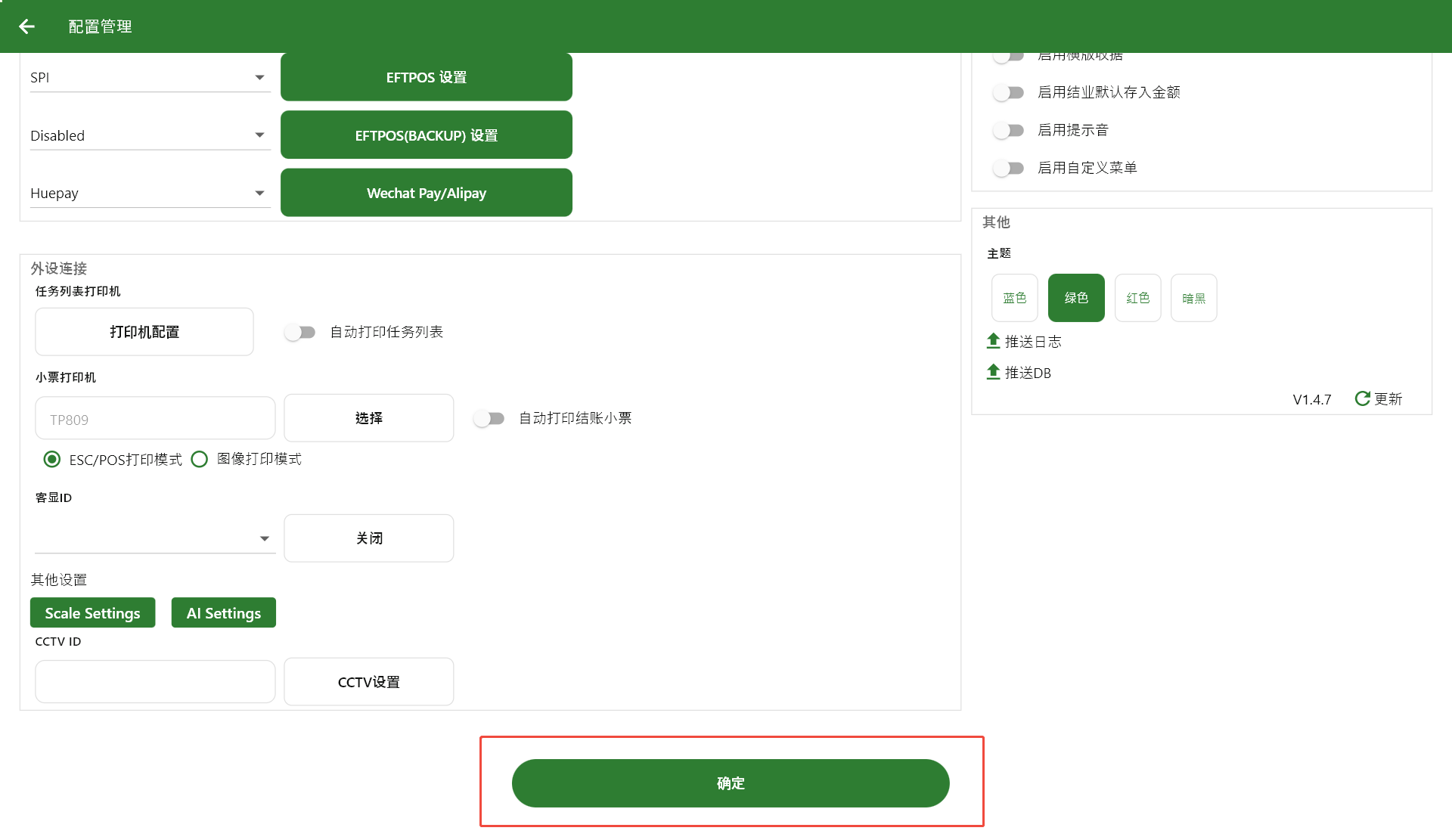Click the EFTPOS 设置 button
1452x840 pixels.
tap(426, 77)
